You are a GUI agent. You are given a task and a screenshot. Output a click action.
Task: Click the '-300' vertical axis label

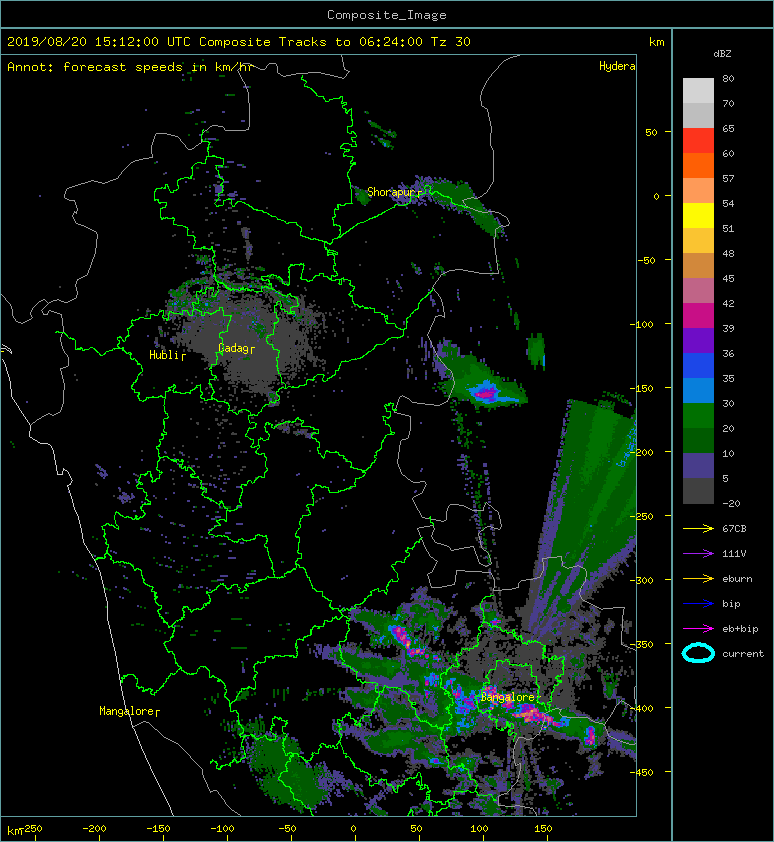[641, 580]
